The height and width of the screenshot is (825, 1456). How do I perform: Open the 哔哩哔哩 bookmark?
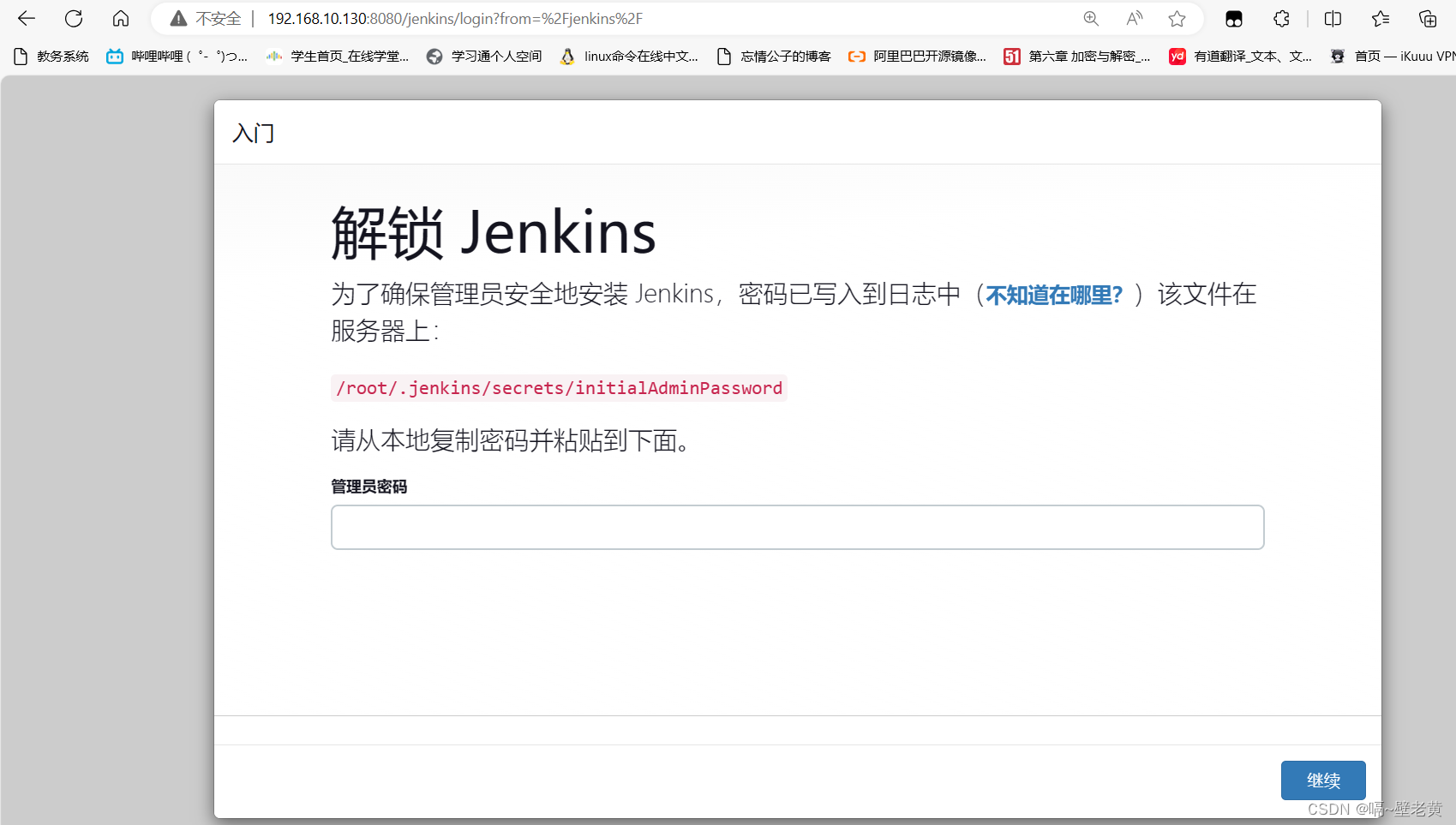click(x=177, y=57)
